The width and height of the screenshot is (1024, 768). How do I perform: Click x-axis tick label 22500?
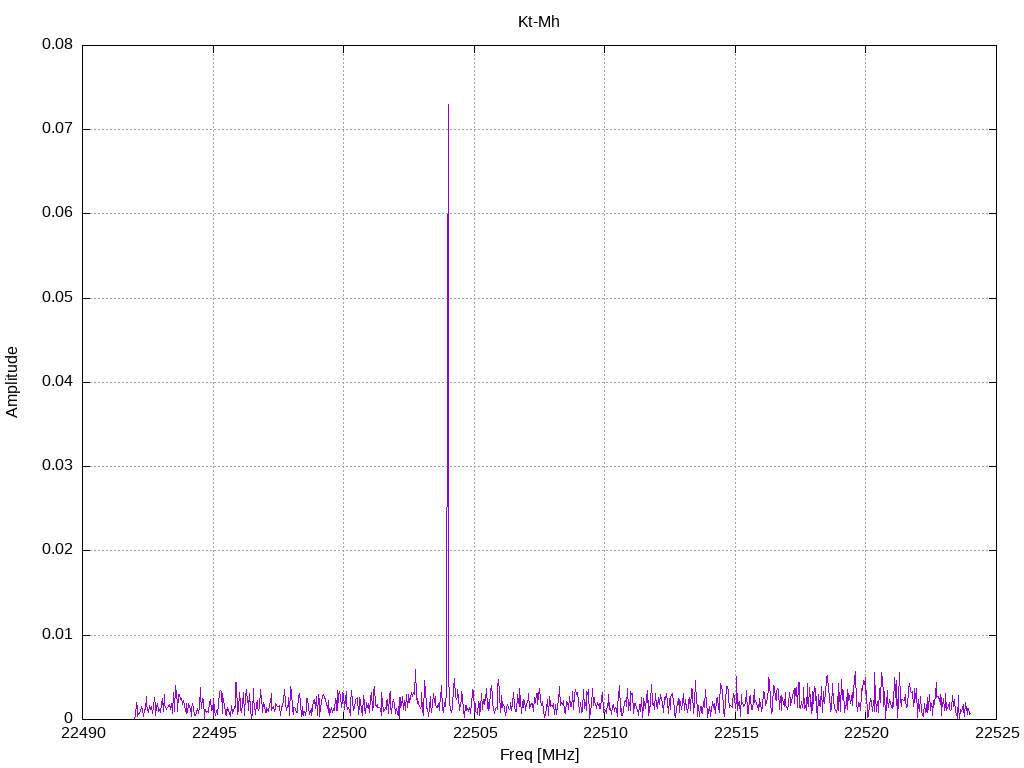[344, 734]
